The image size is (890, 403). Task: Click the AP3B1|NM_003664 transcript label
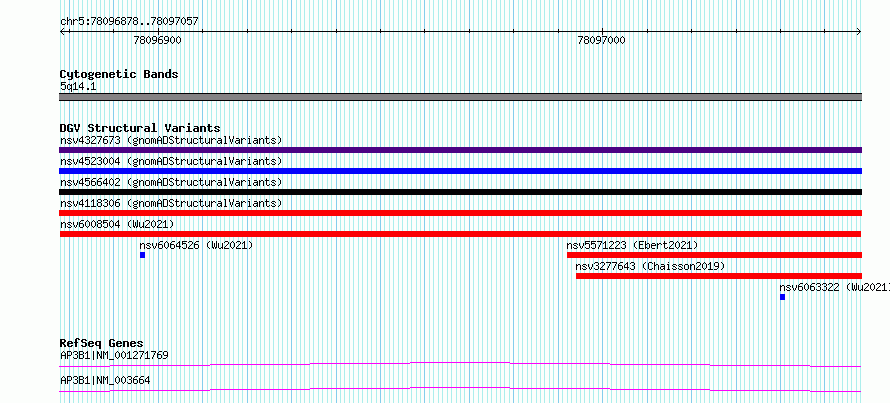point(105,380)
